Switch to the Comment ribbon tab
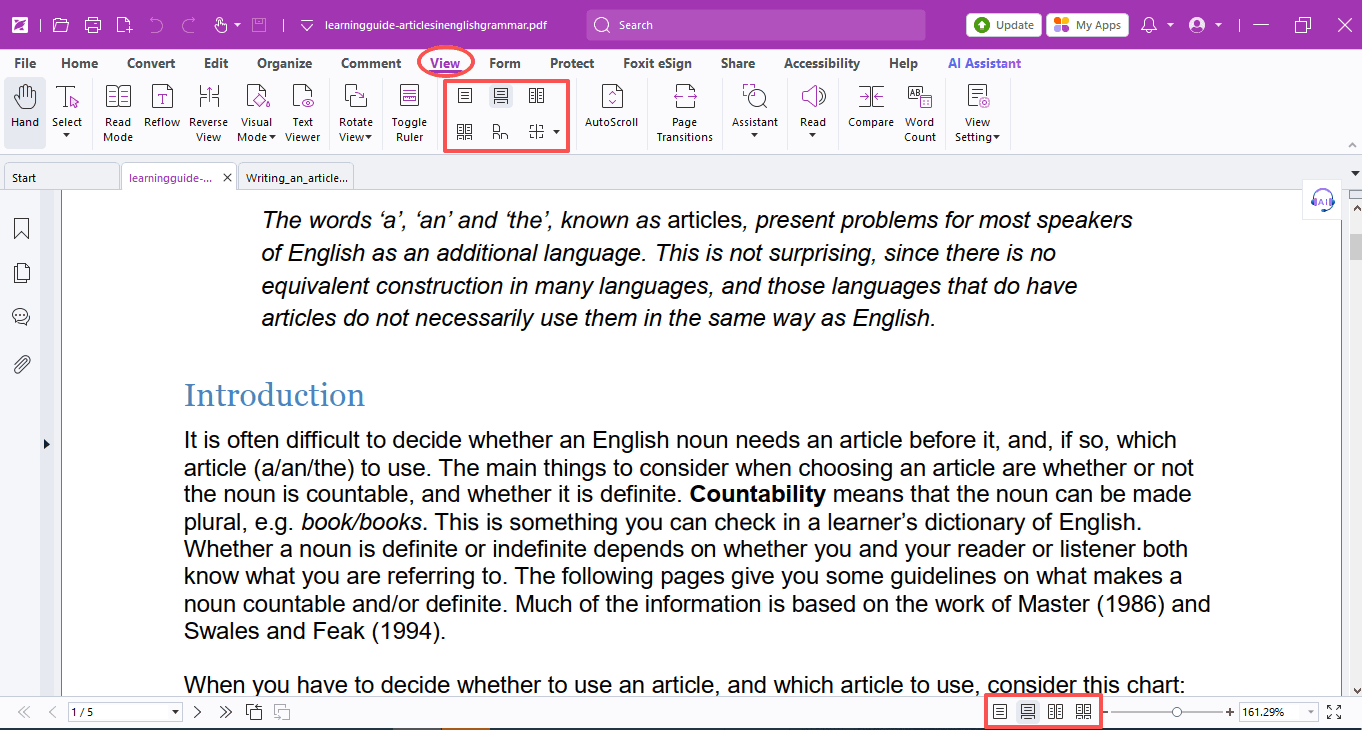Image resolution: width=1362 pixels, height=730 pixels. (371, 63)
